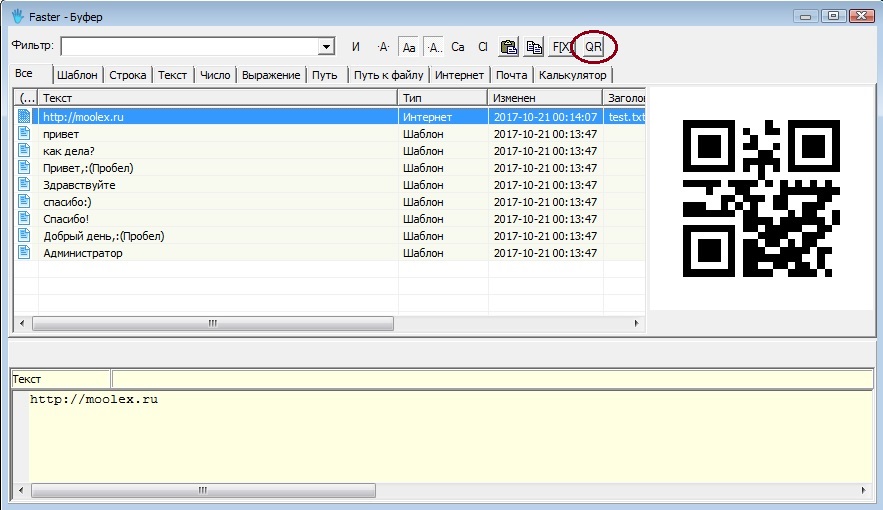The width and height of the screenshot is (883, 510).
Task: Toggle the Aa case option
Action: pos(409,47)
